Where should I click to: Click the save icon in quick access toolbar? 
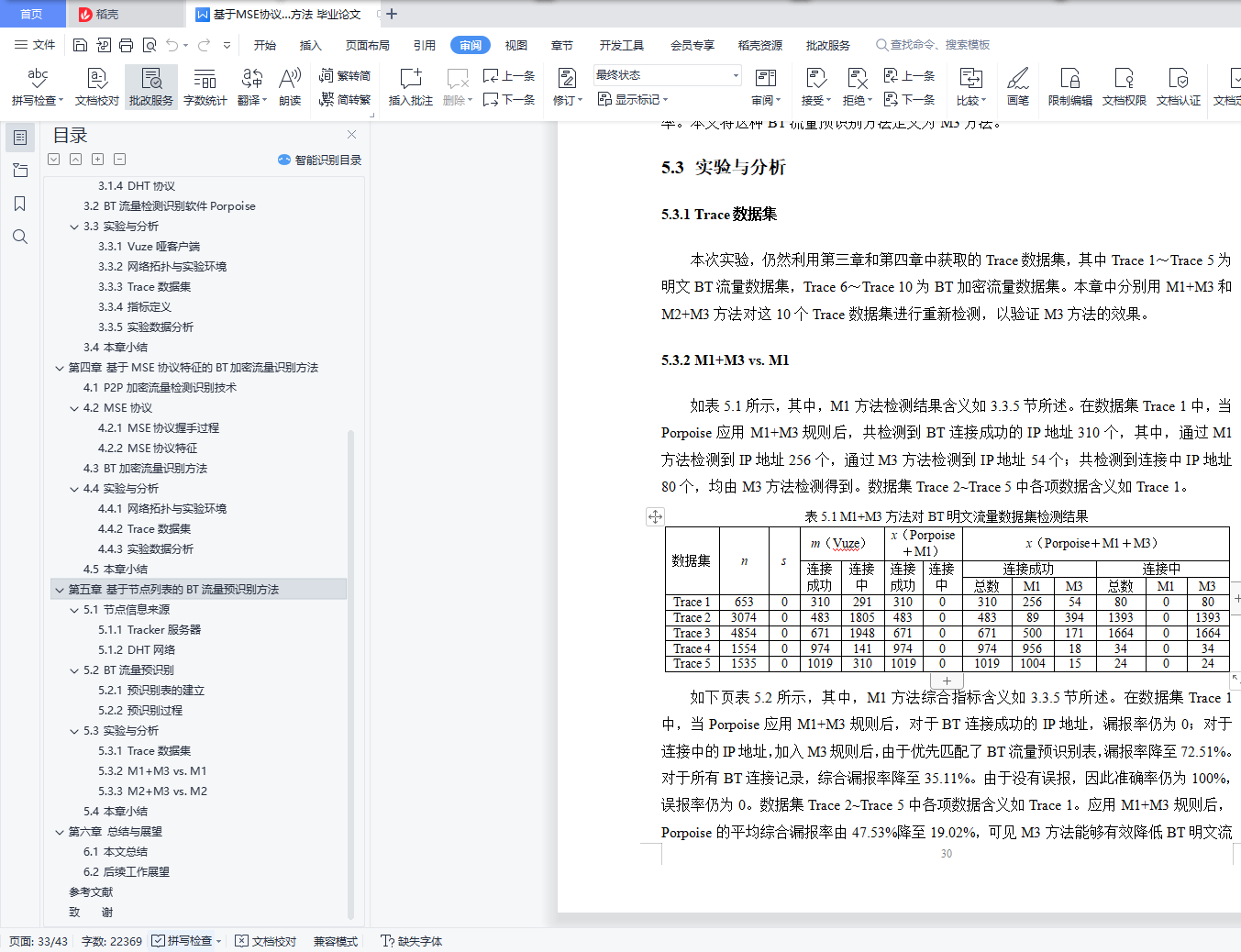tap(80, 45)
